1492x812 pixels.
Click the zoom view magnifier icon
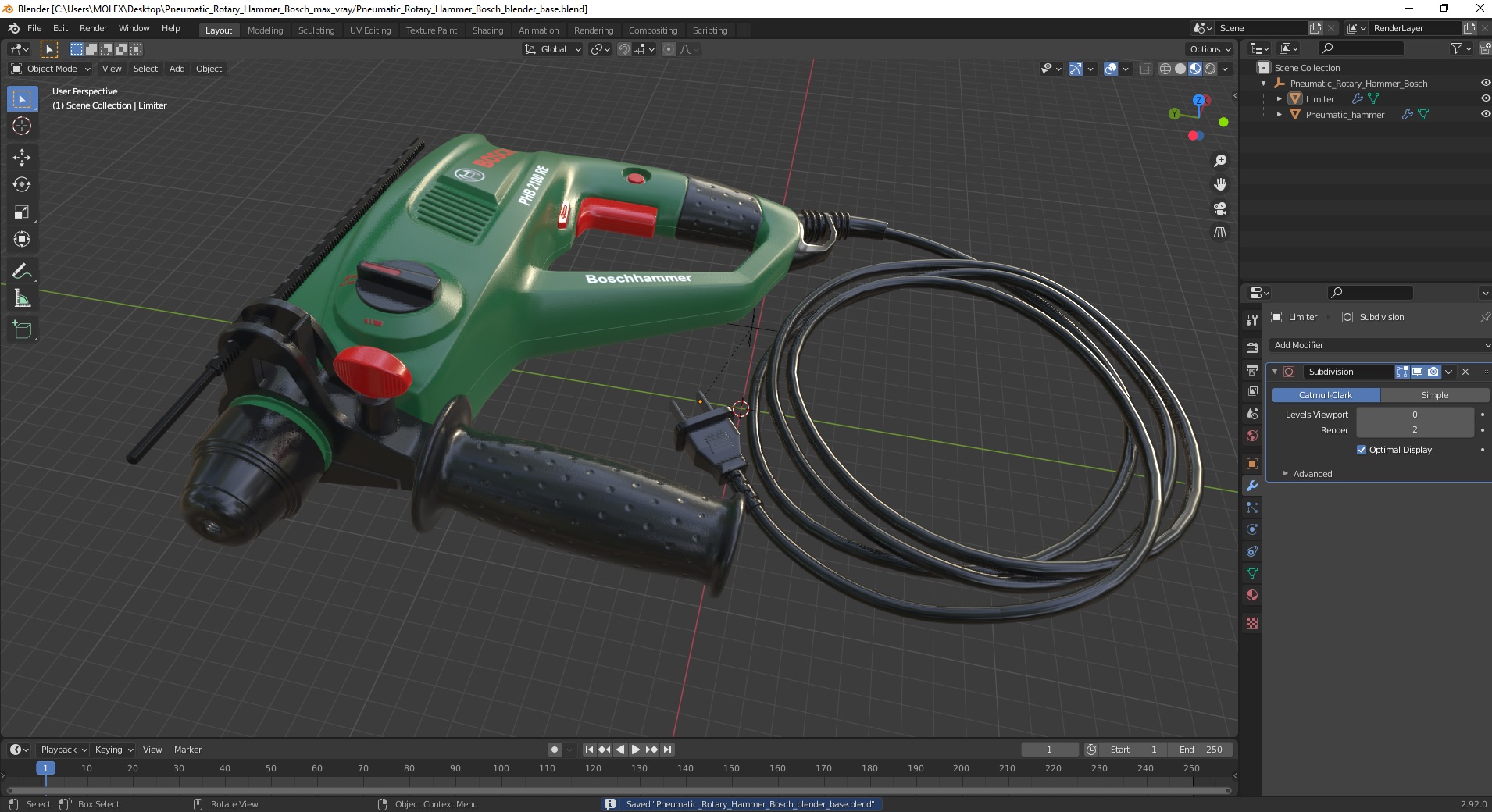point(1220,161)
